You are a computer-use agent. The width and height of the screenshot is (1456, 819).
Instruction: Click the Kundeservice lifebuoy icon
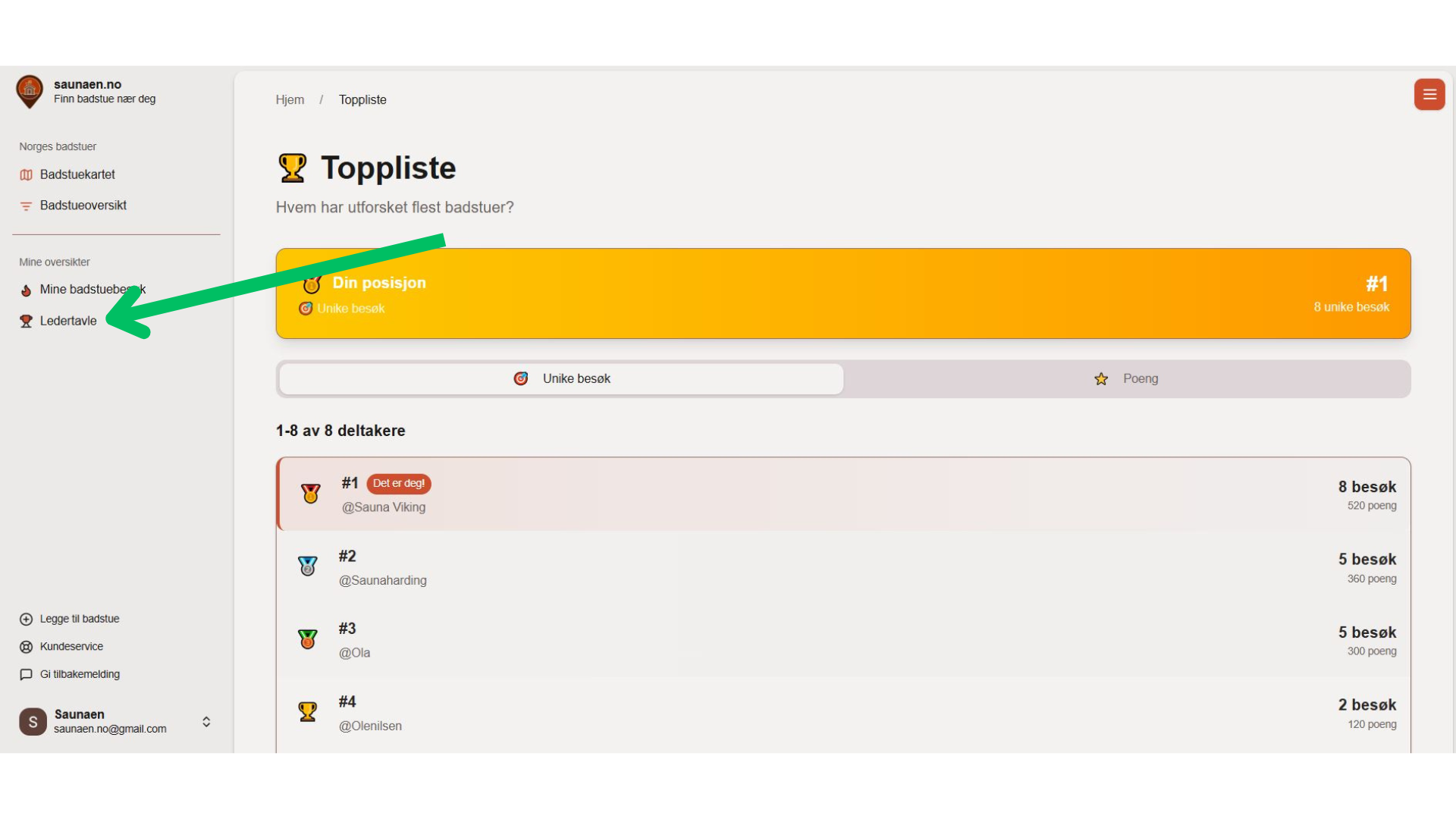tap(26, 647)
